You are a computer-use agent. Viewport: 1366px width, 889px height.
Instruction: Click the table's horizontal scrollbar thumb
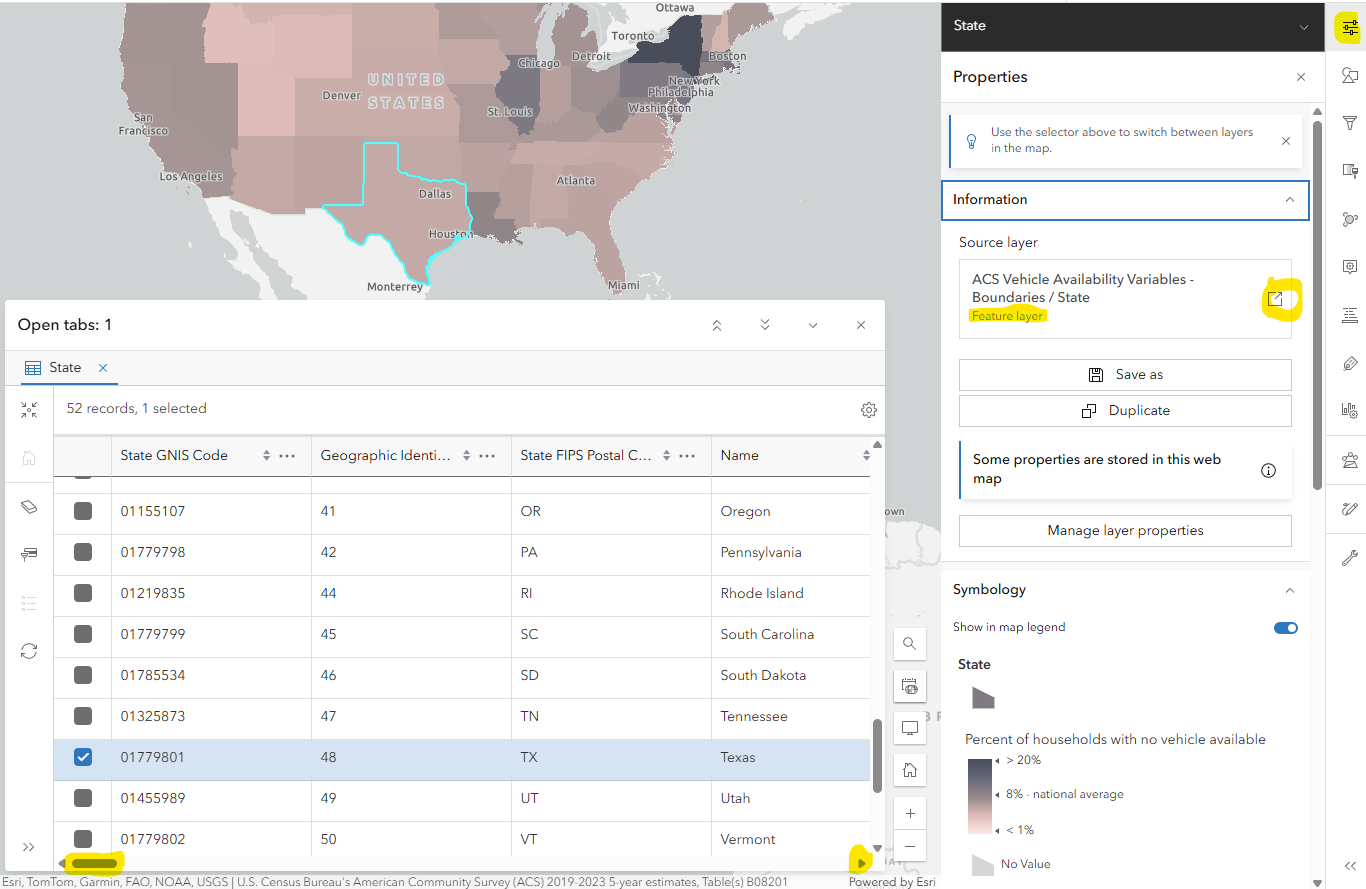coord(94,863)
